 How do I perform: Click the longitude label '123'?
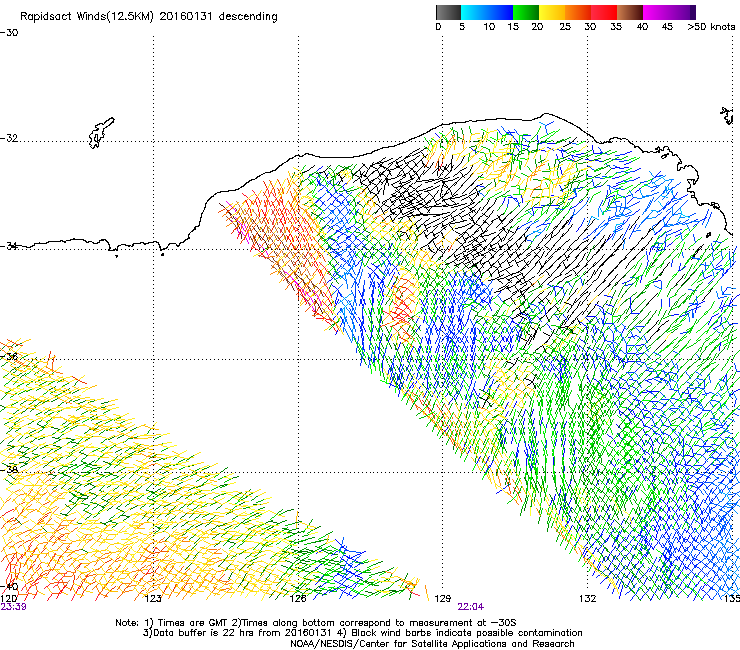coord(153,599)
